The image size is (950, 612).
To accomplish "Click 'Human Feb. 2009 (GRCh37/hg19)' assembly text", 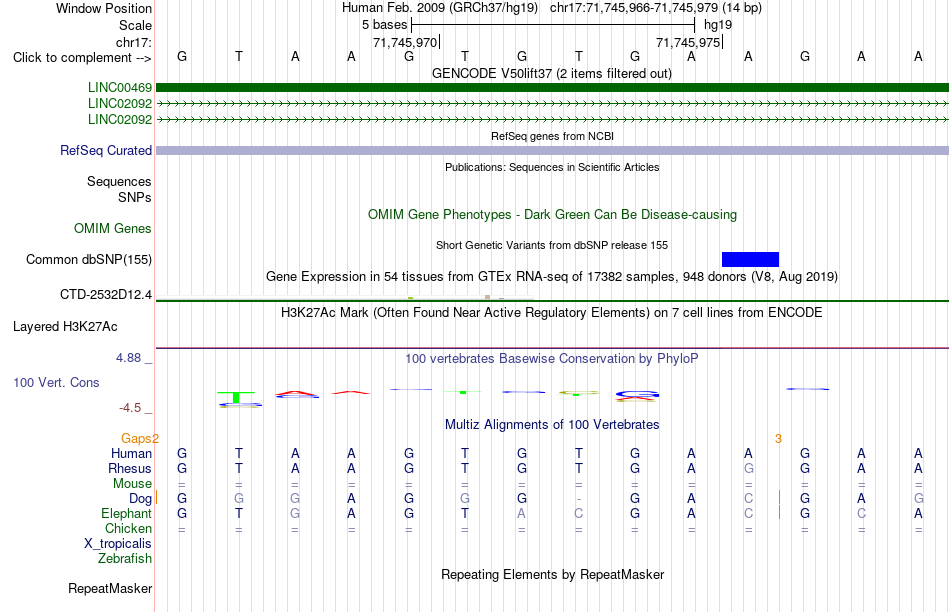I will (440, 8).
